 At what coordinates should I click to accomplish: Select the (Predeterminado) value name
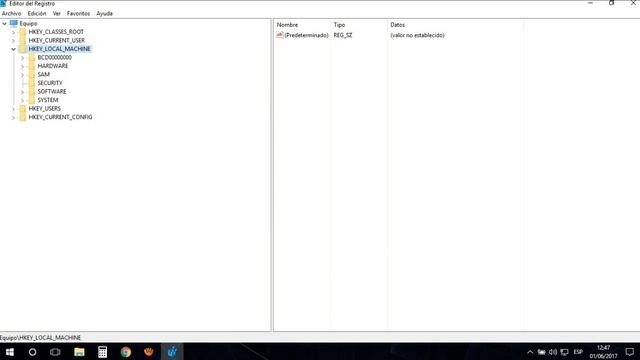tap(306, 36)
